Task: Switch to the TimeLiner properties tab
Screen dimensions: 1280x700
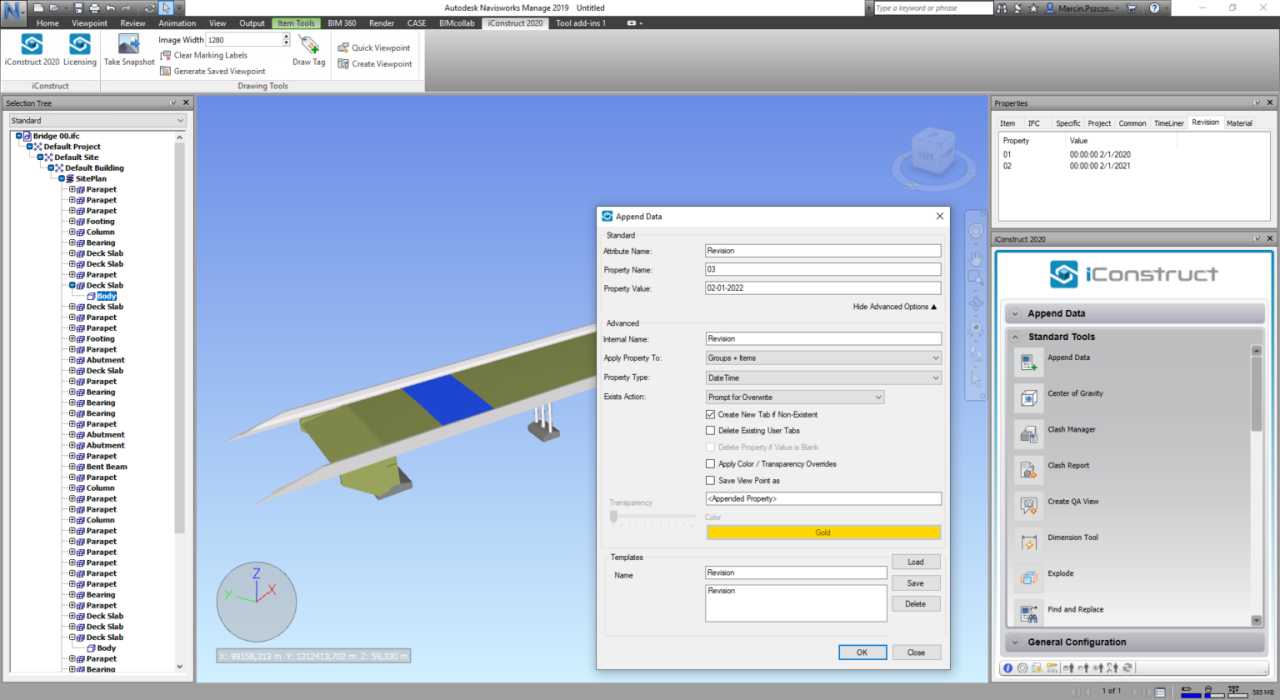Action: coord(1168,123)
